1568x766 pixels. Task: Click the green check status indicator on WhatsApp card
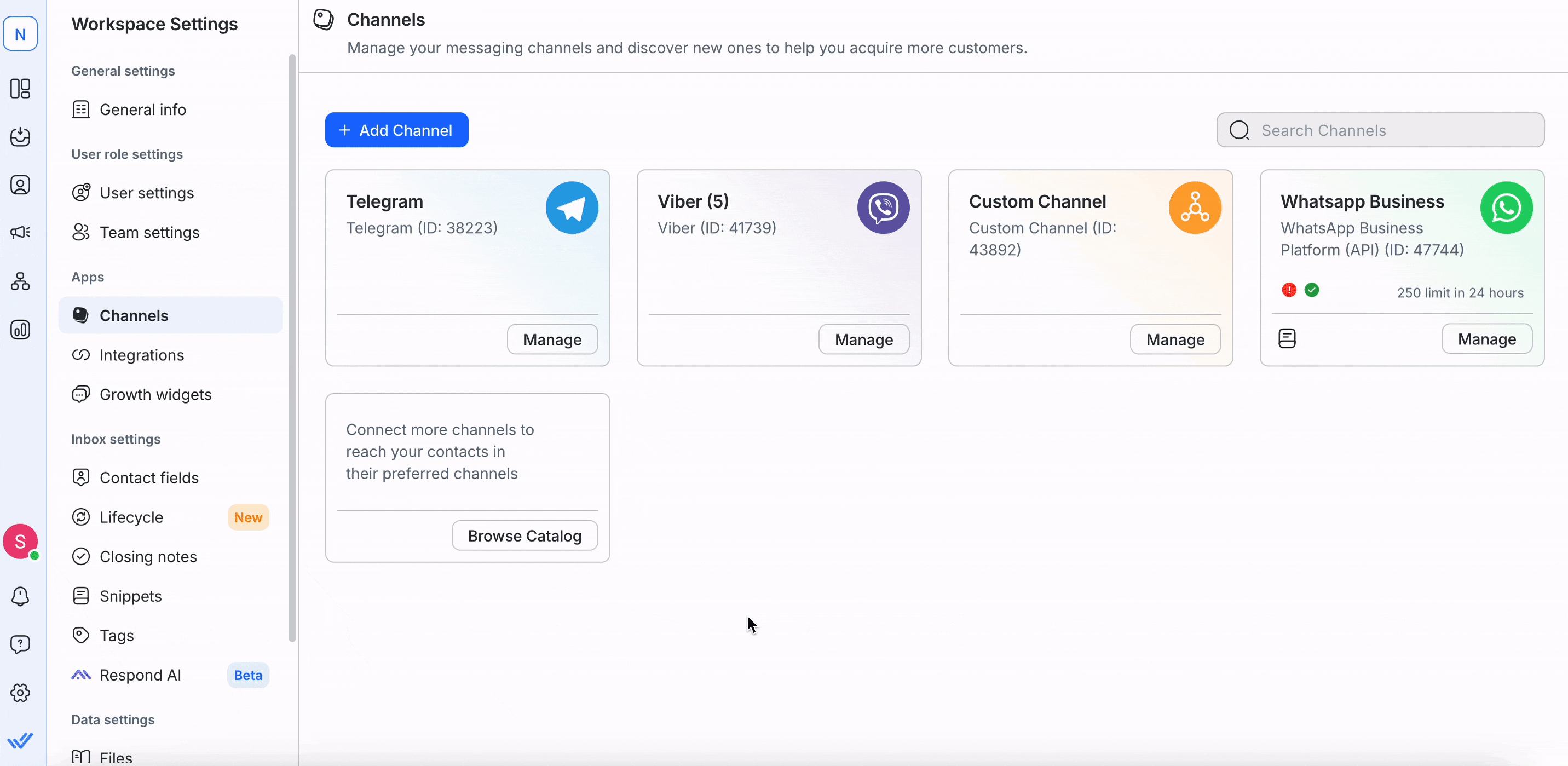click(x=1313, y=289)
